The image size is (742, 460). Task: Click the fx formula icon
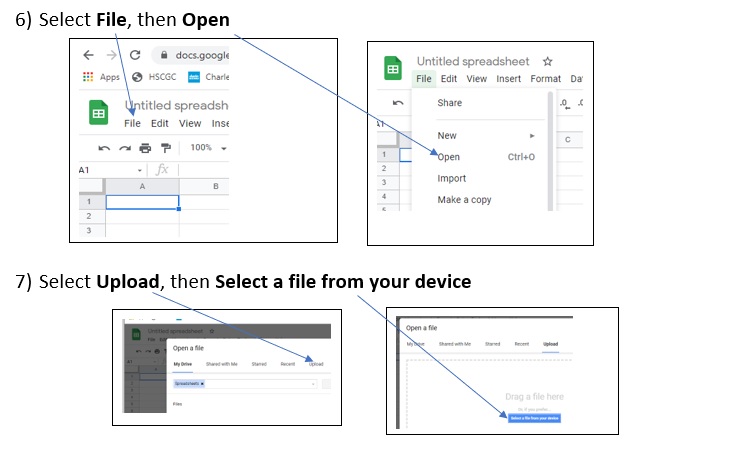162,169
